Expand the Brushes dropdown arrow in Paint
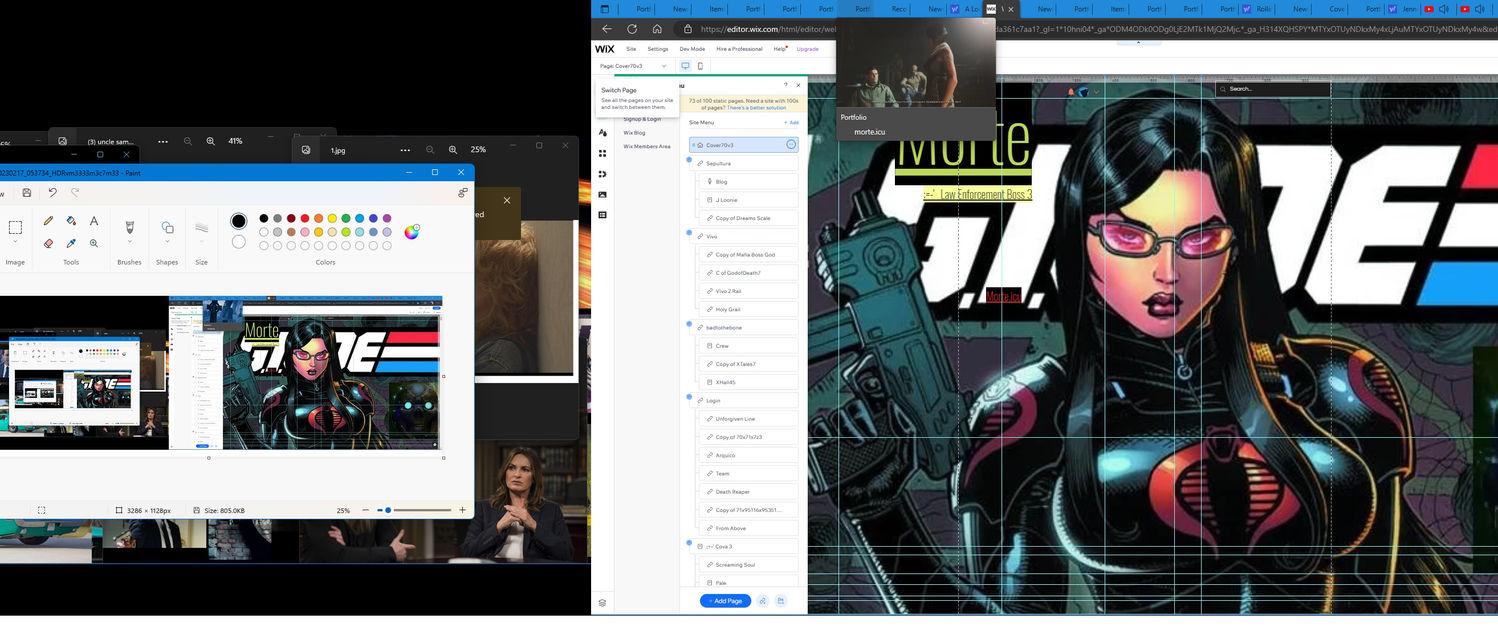Viewport: 1498px width, 643px height. click(x=129, y=241)
